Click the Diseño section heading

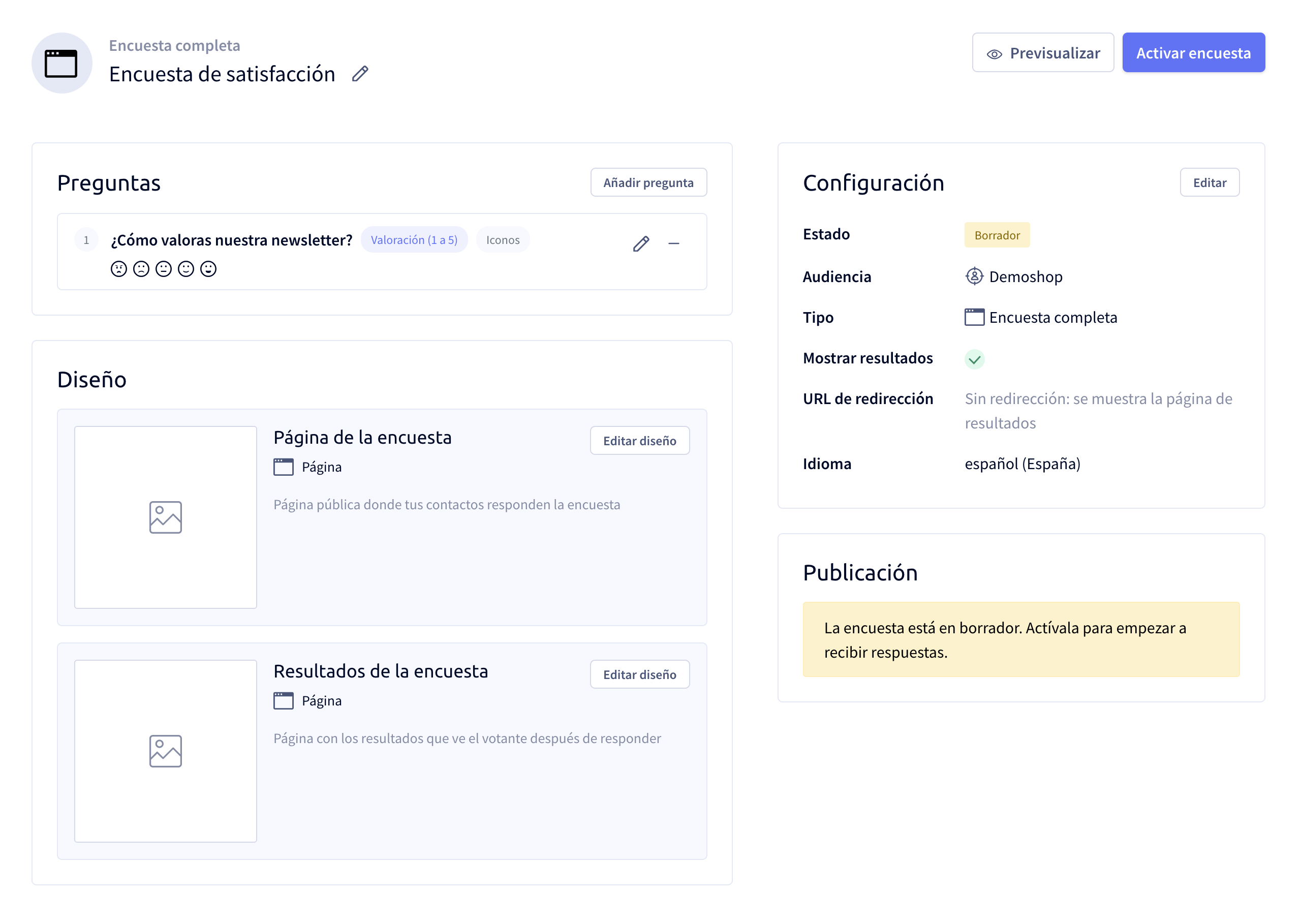(x=91, y=380)
